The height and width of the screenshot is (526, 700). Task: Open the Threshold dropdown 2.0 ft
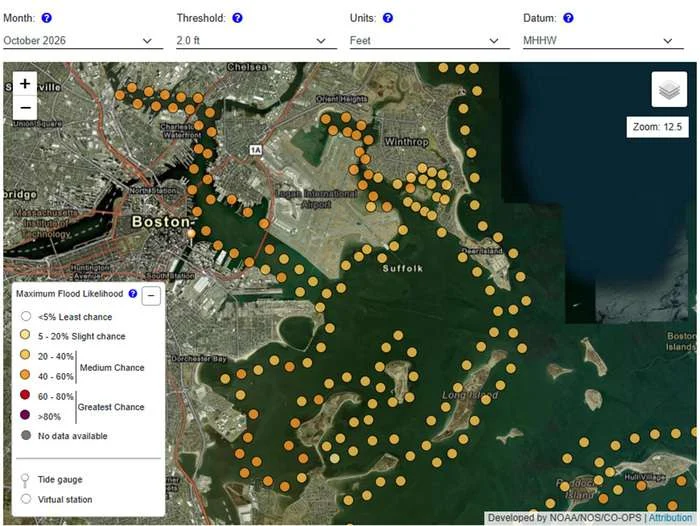tap(256, 41)
